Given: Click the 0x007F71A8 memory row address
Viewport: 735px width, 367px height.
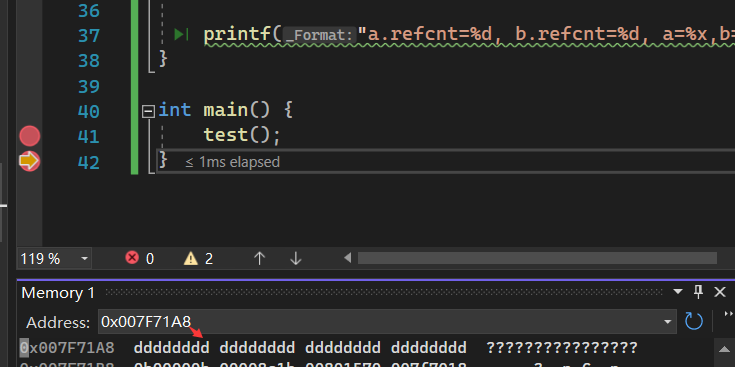Looking at the screenshot, I should coord(67,348).
